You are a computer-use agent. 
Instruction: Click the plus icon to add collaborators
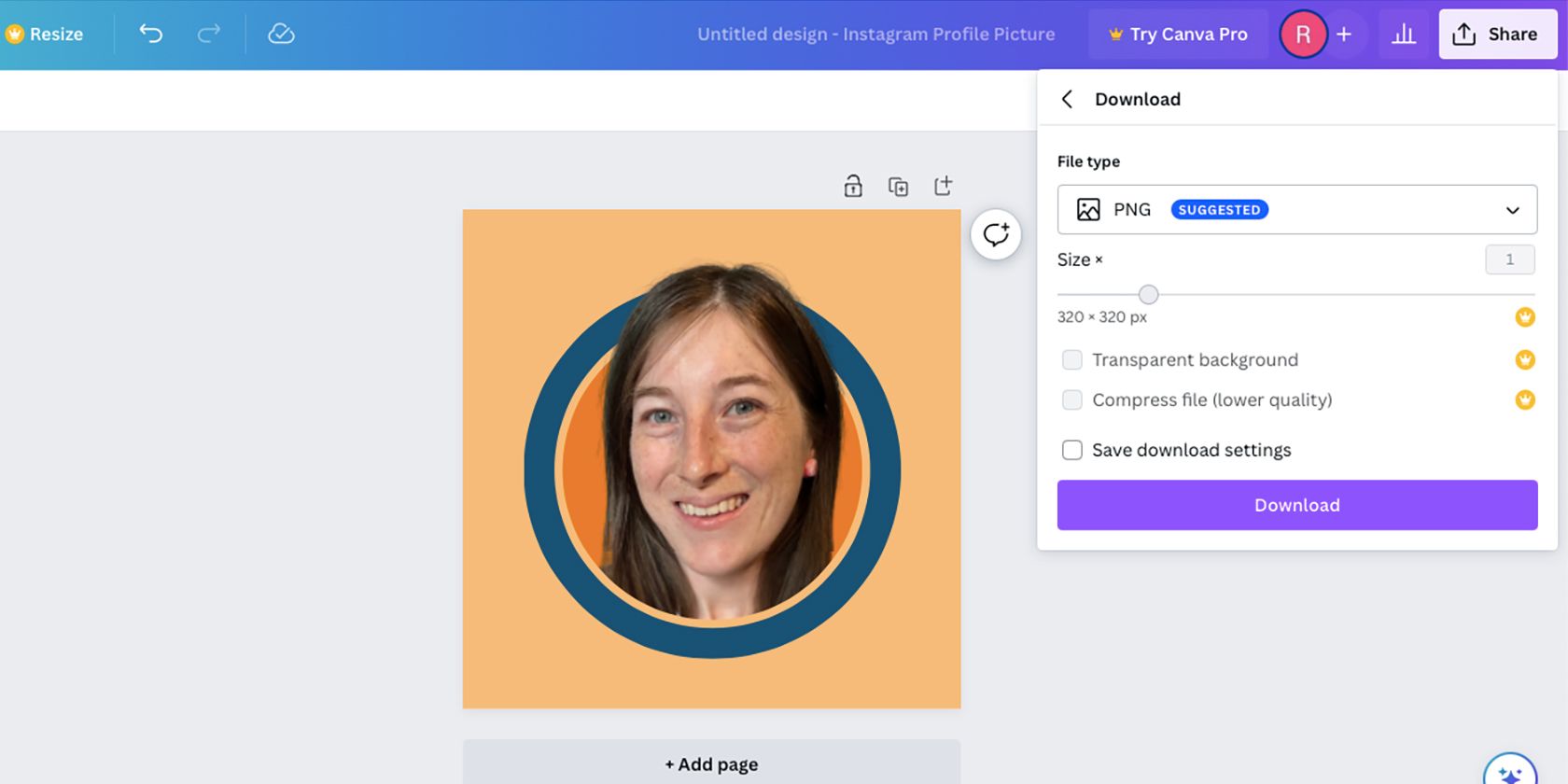(x=1344, y=35)
